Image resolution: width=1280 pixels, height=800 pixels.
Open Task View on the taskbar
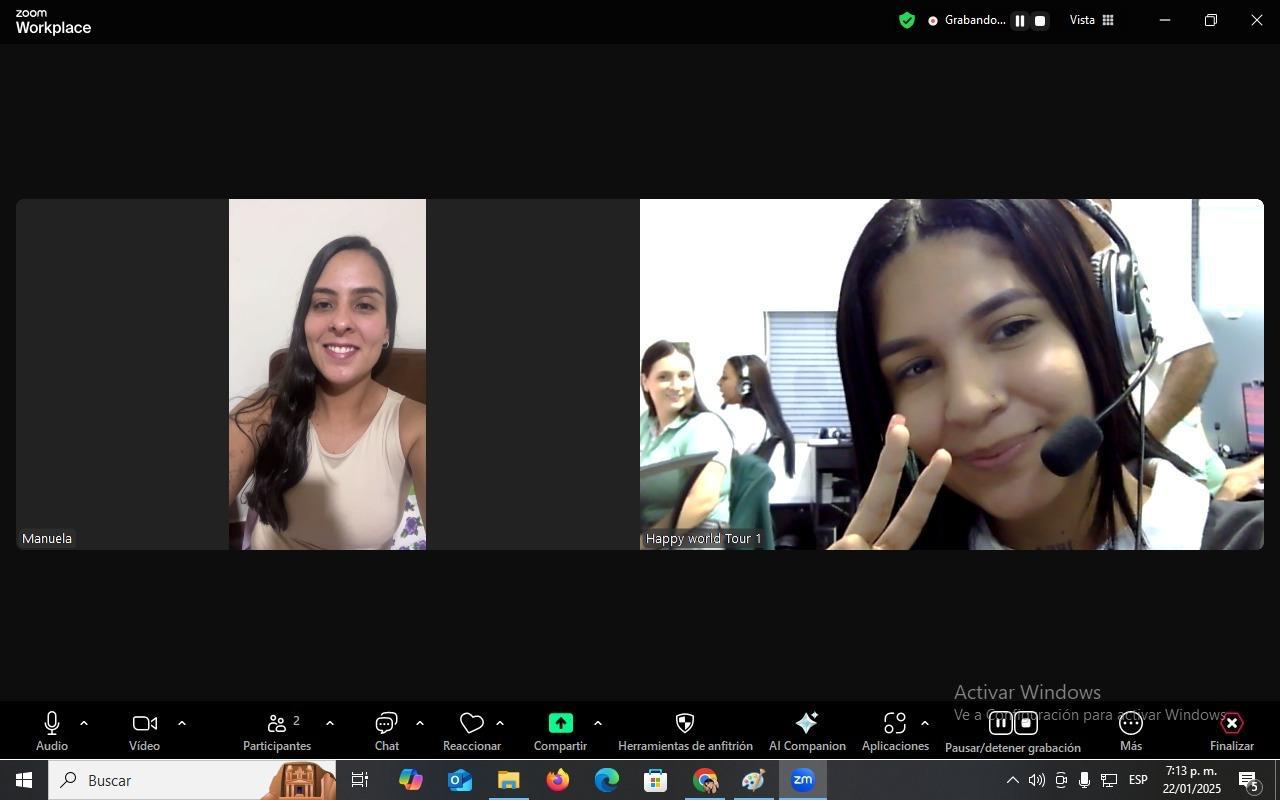pos(360,780)
